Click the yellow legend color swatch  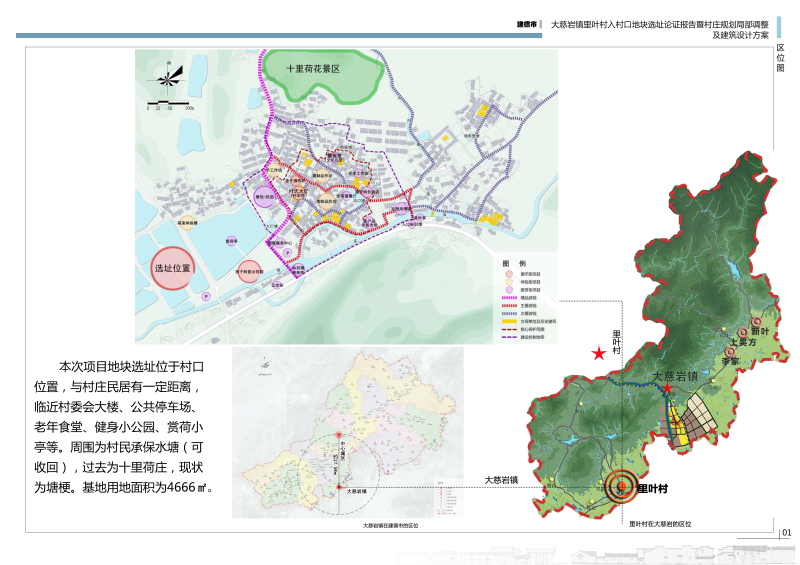tap(509, 320)
